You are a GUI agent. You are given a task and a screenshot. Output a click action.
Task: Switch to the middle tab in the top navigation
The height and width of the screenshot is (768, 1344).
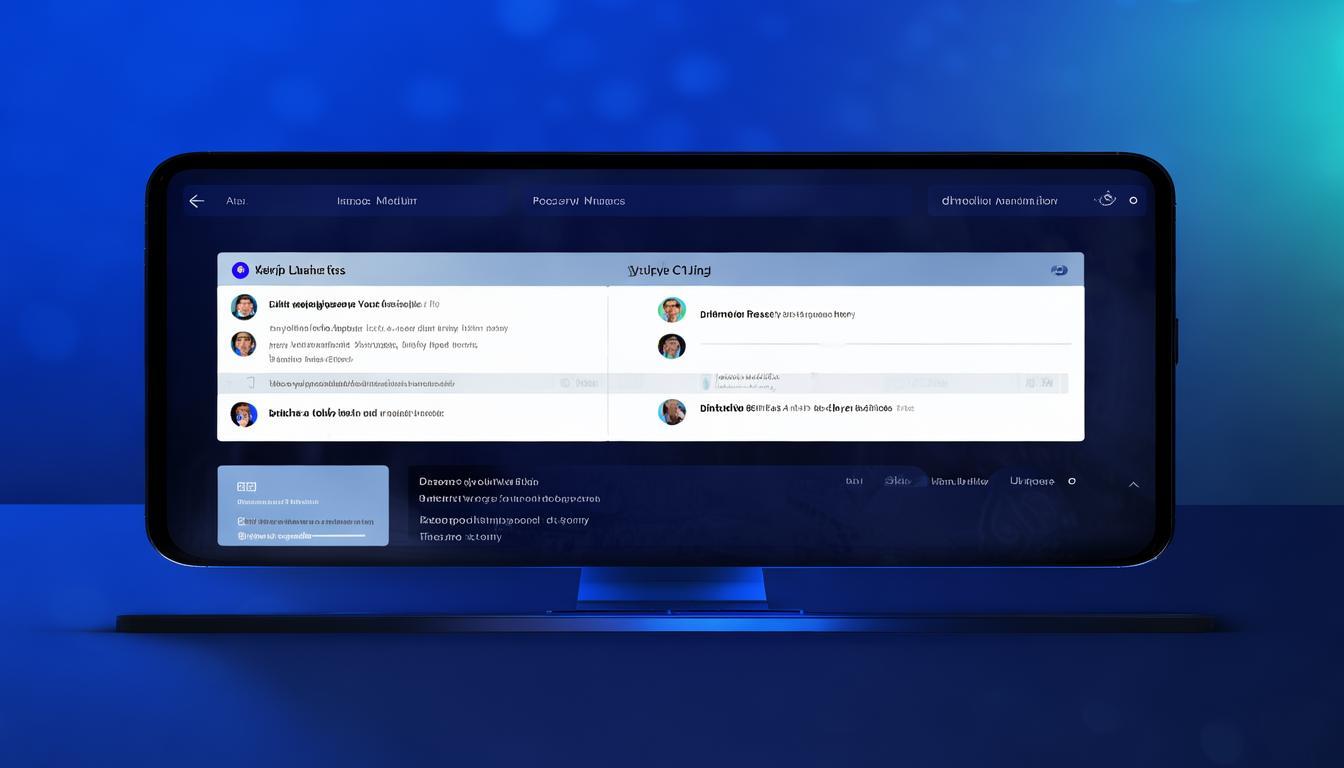coord(578,201)
